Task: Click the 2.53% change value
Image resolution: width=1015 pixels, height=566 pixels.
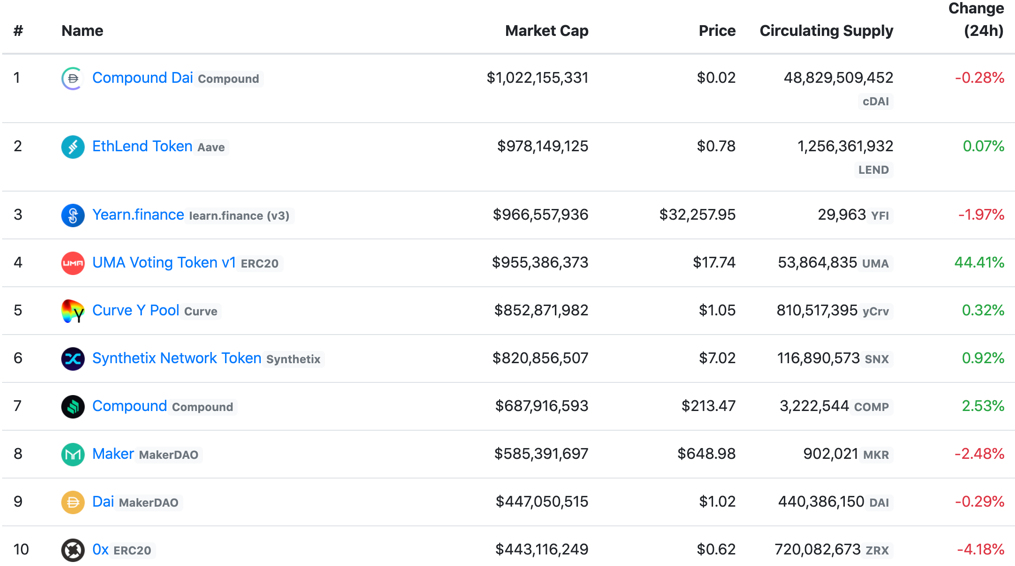Action: tap(983, 407)
